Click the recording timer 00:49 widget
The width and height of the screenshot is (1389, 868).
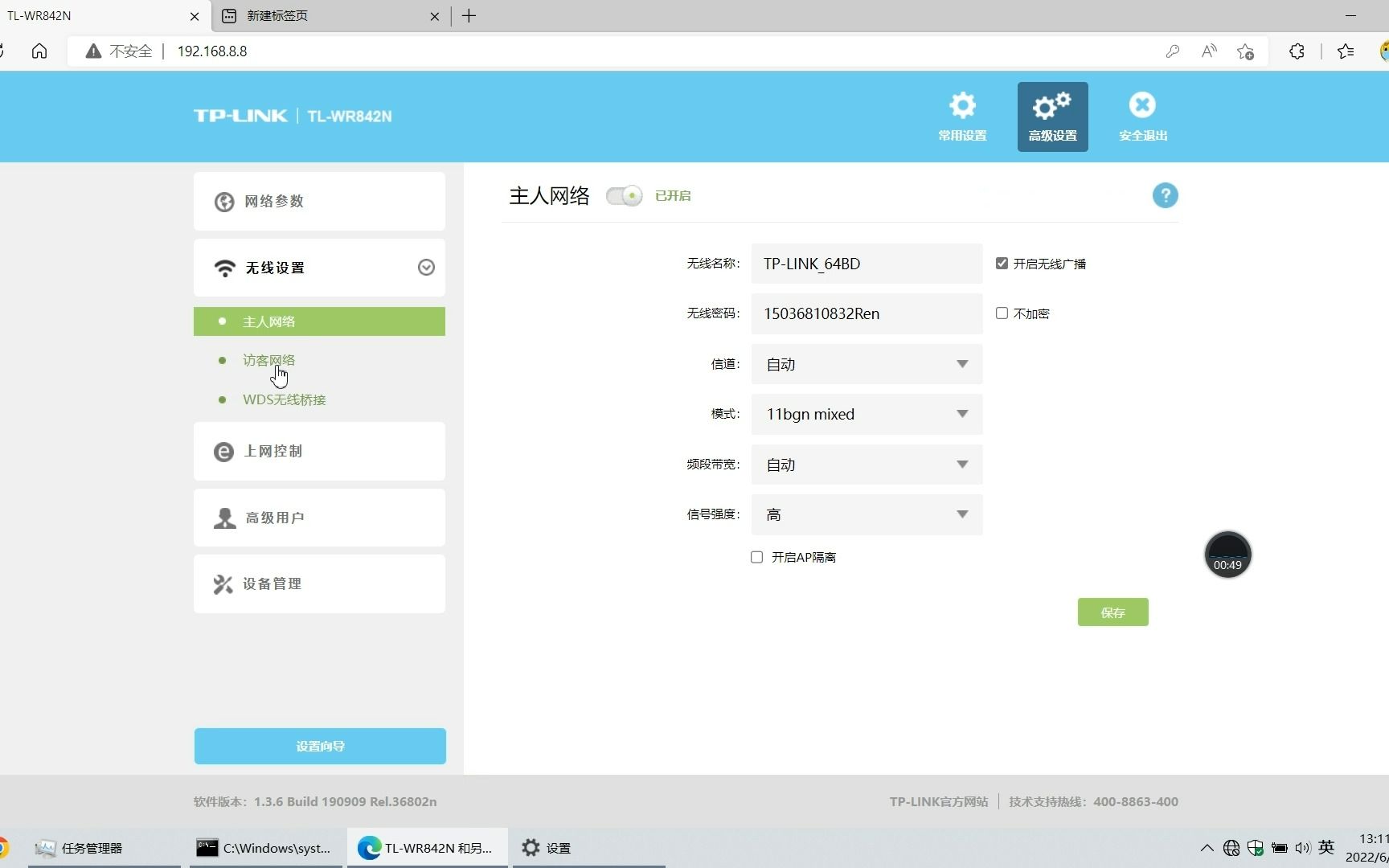pyautogui.click(x=1227, y=555)
